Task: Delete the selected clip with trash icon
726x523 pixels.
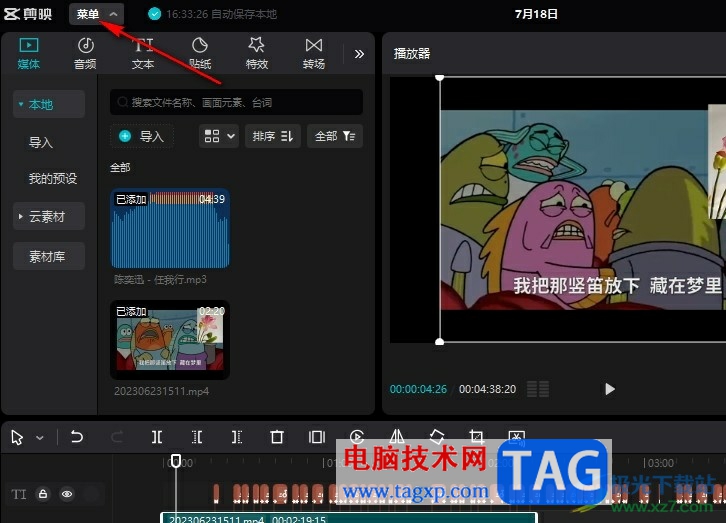Action: pos(277,437)
